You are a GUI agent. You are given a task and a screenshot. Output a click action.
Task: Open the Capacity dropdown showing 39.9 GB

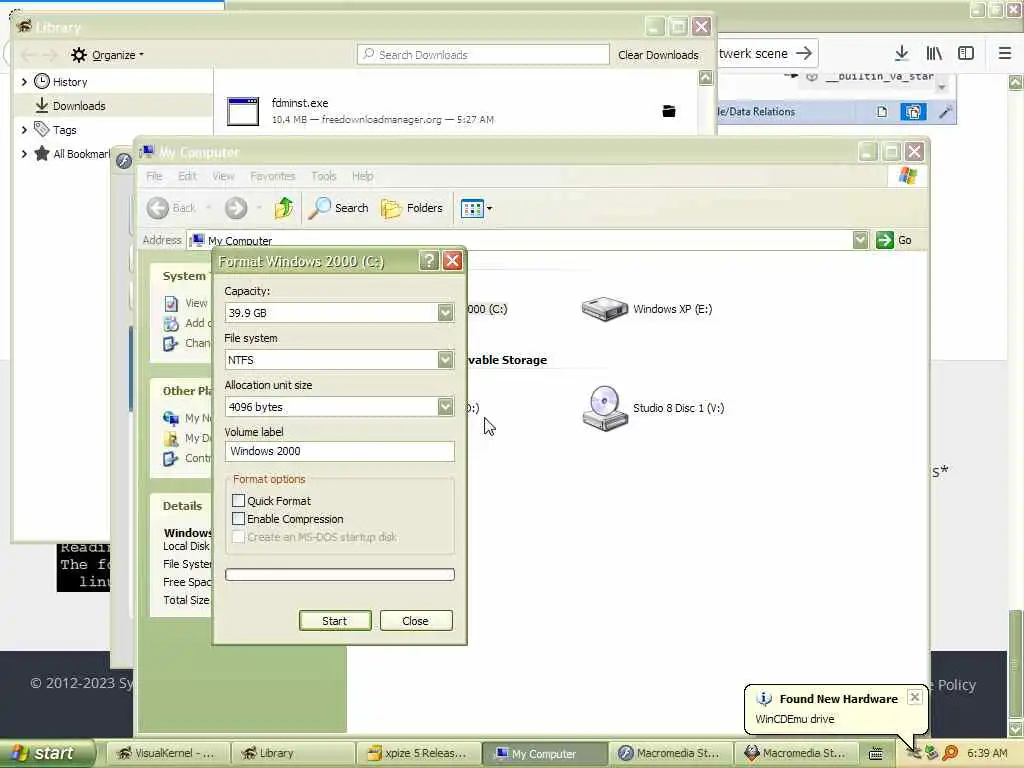[x=445, y=313]
